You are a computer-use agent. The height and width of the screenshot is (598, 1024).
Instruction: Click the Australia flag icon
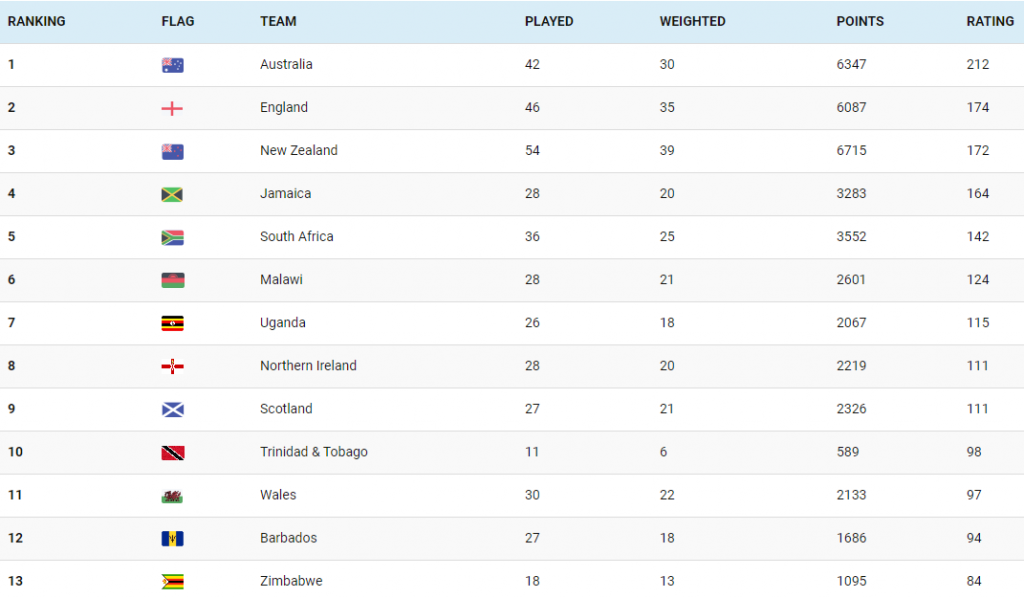coord(172,65)
